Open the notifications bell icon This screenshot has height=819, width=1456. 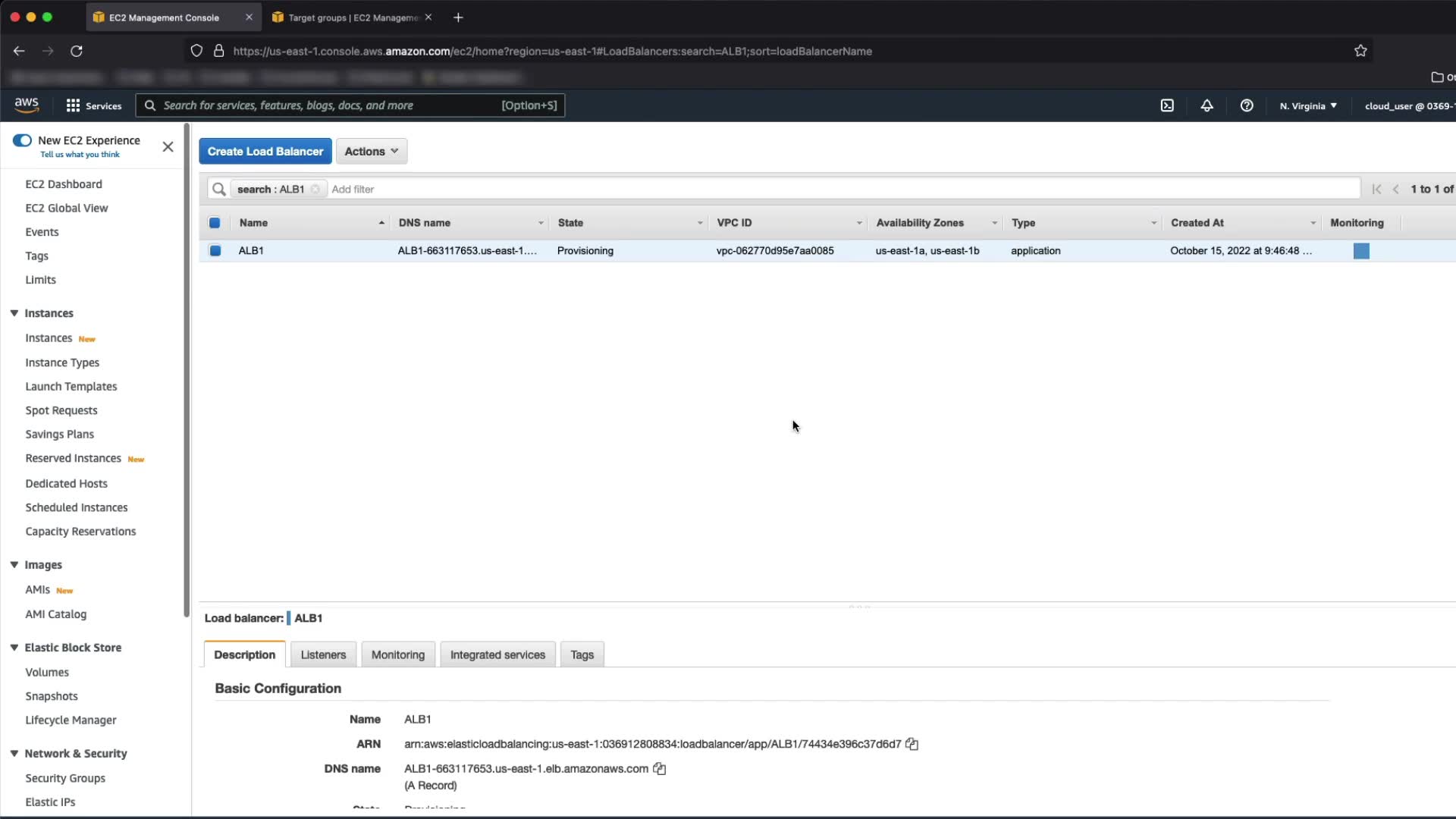(x=1207, y=105)
